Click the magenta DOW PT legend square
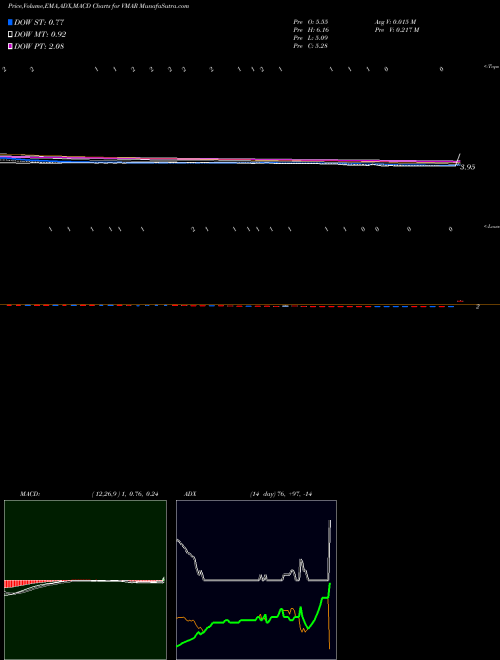The width and height of the screenshot is (500, 660). [x=10, y=46]
